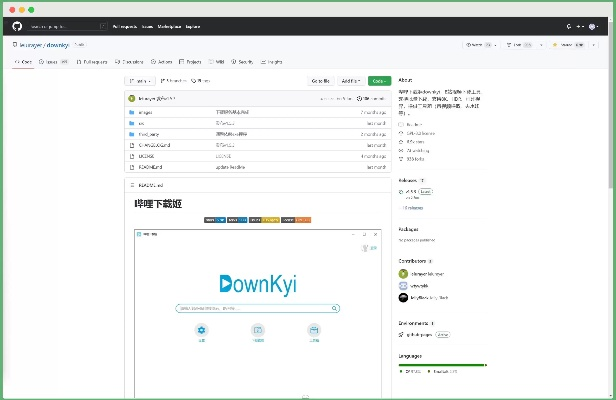
Task: Click the GitHub logo in header
Action: point(18,26)
